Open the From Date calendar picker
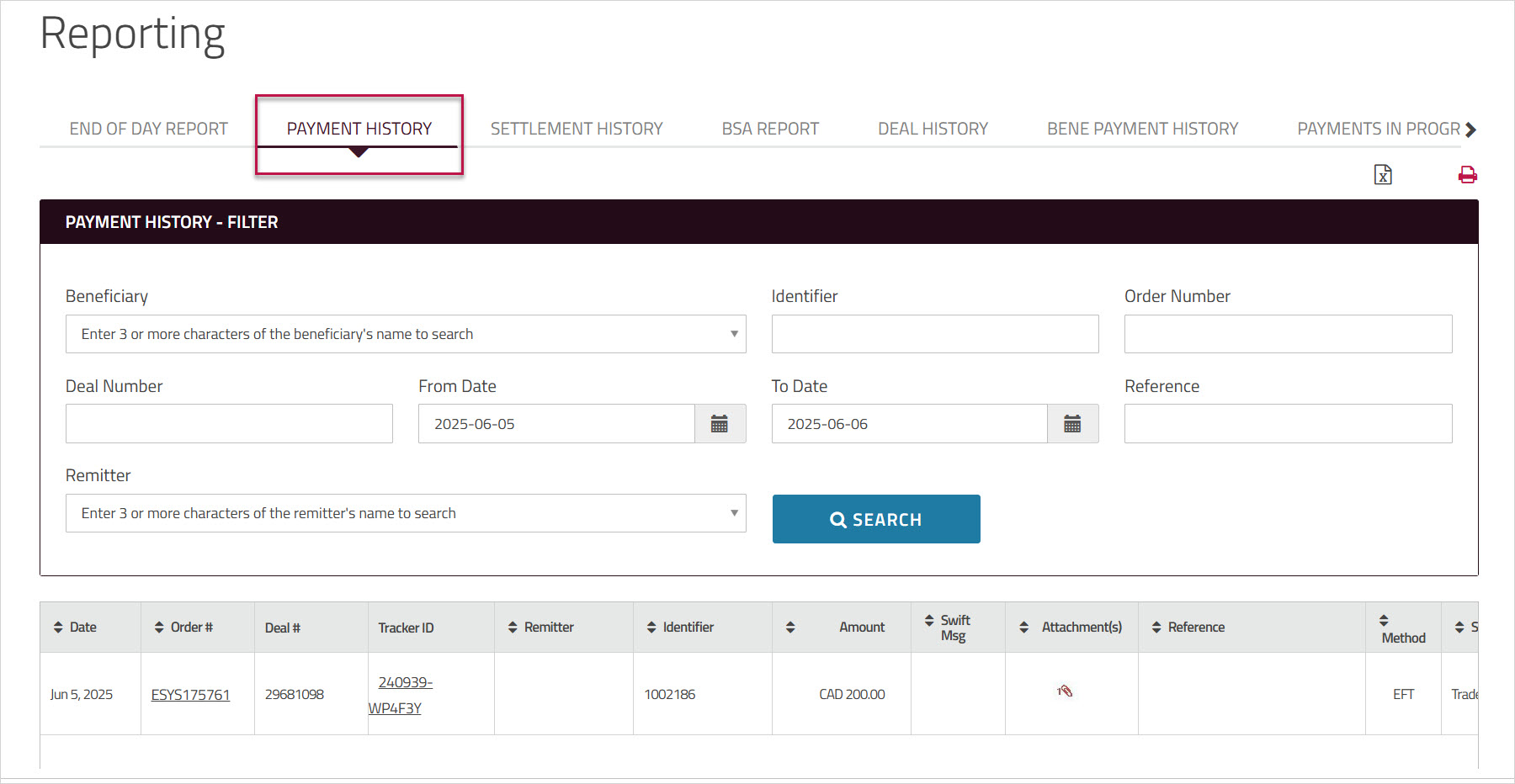1515x784 pixels. click(720, 424)
